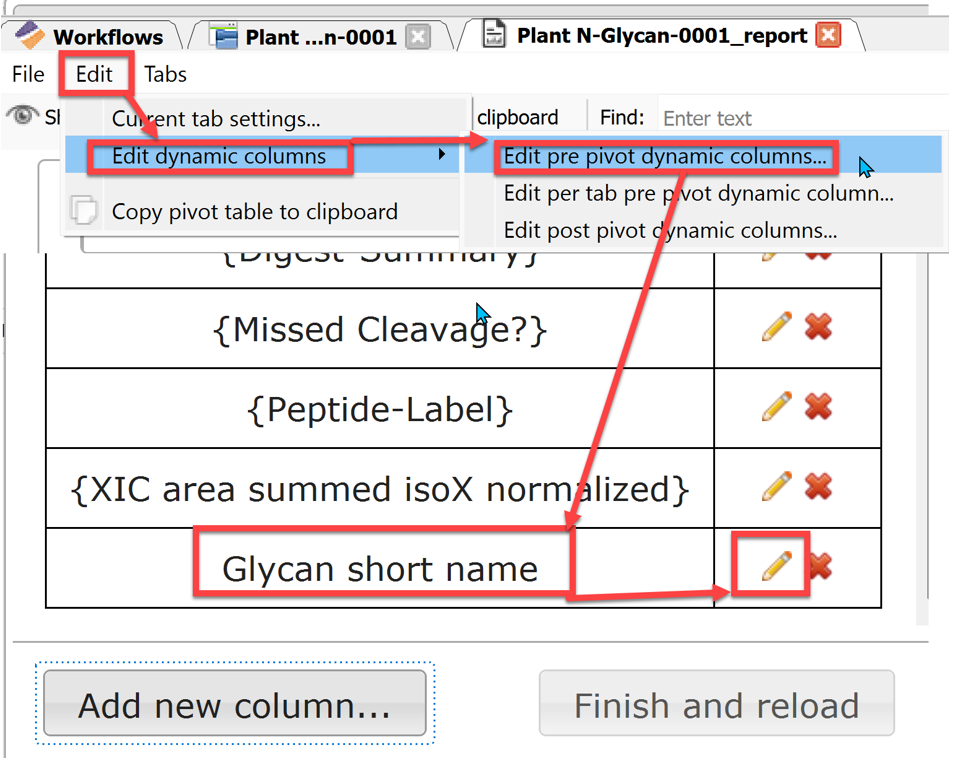The image size is (955, 763).
Task: Remove the Peptide-Label column with the red X
Action: pyautogui.click(x=819, y=407)
